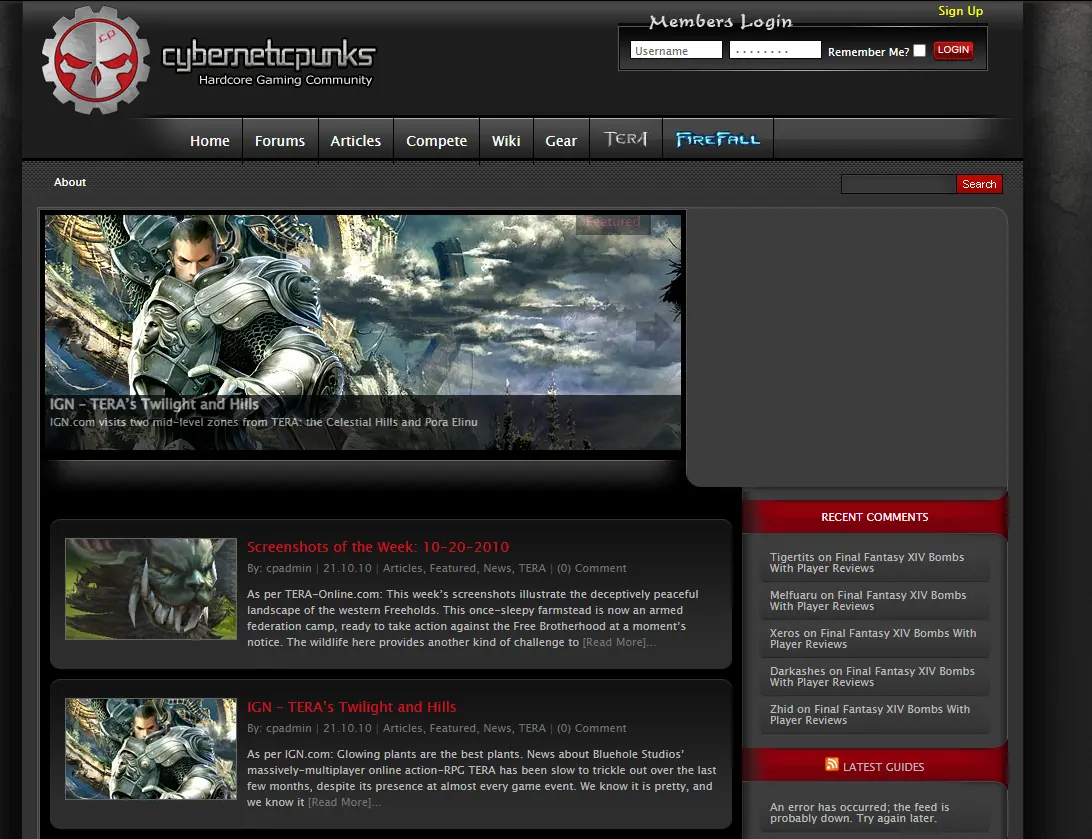Open the FireFall logo nav item

[718, 139]
